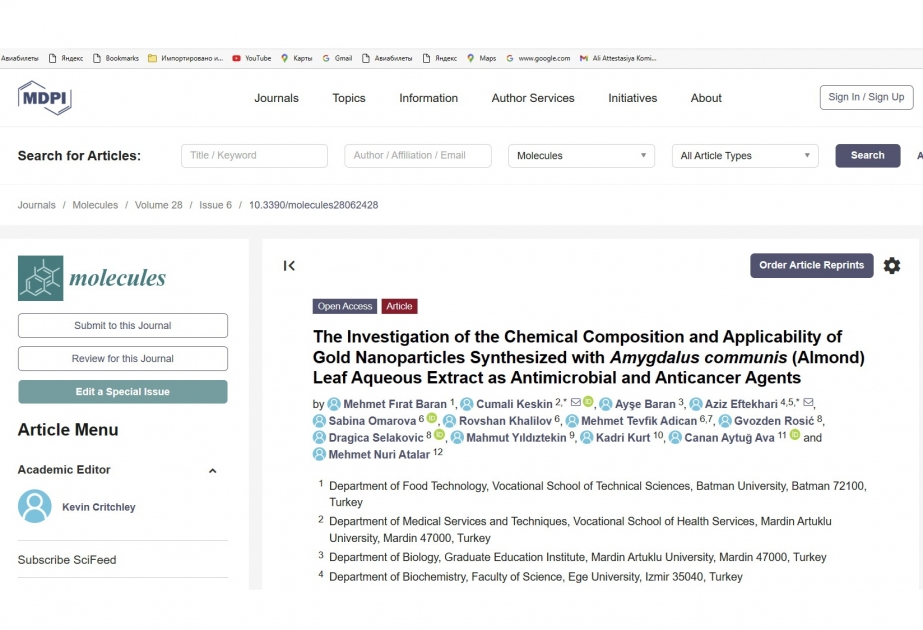The height and width of the screenshot is (630, 923).
Task: Click profile icon next to Mehmet Fırat Baran
Action: (x=334, y=404)
